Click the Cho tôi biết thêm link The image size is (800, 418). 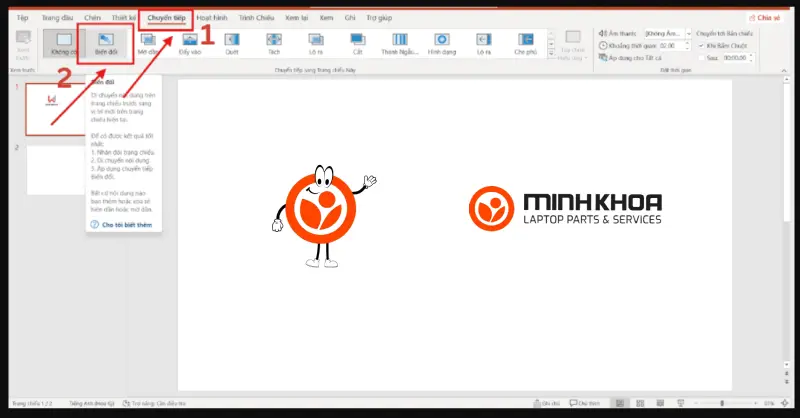point(127,225)
